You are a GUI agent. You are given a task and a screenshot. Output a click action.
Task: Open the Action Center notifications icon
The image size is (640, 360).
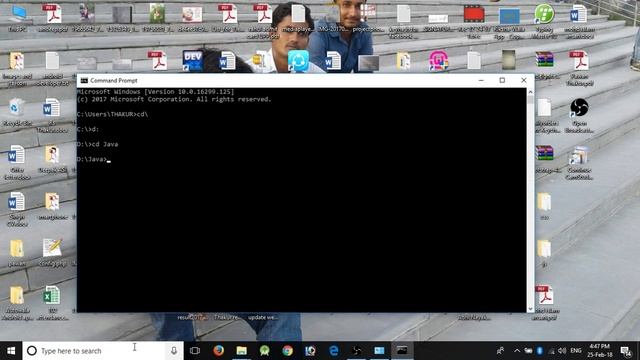point(626,351)
